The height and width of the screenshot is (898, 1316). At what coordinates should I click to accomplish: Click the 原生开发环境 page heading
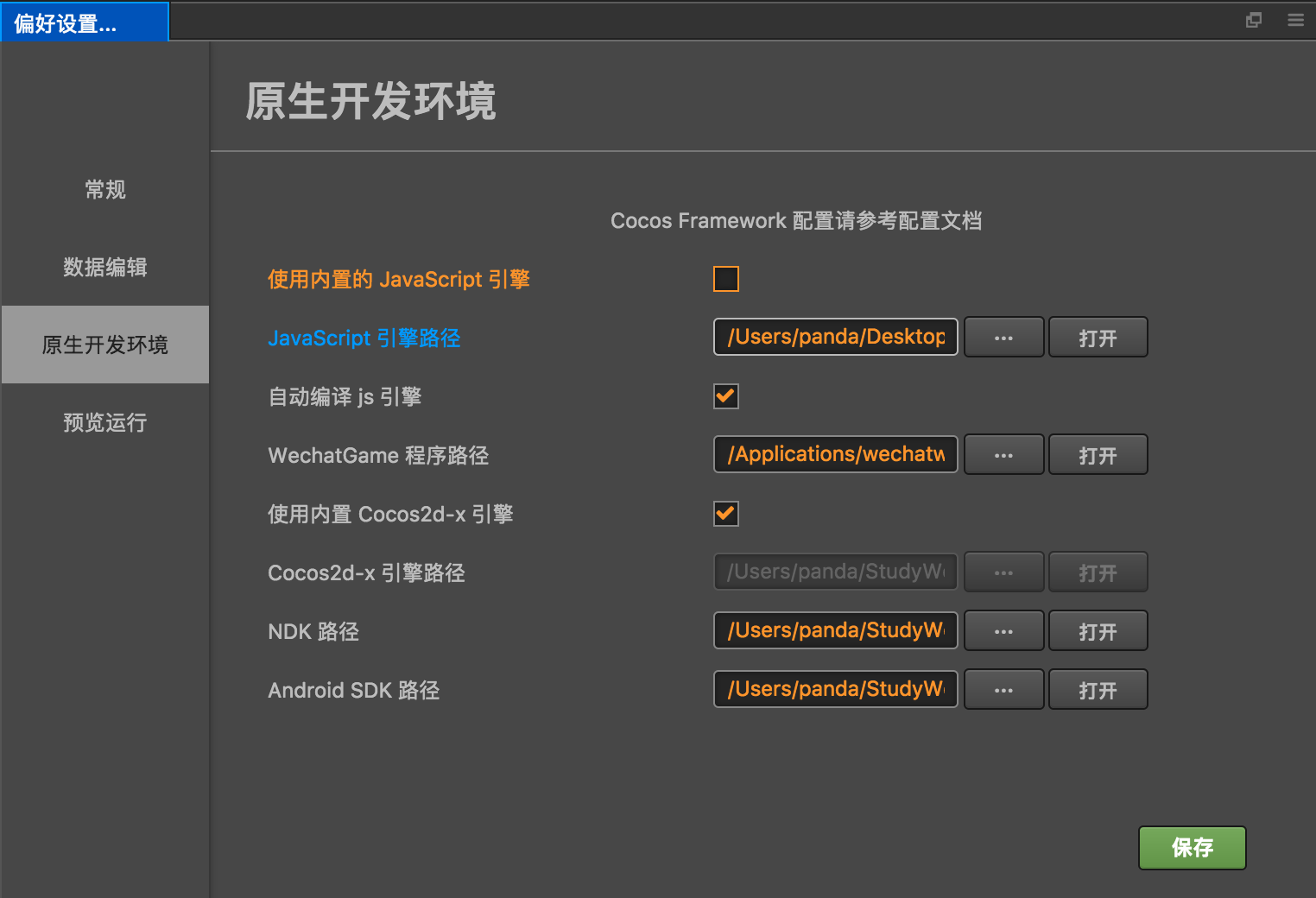click(x=370, y=101)
